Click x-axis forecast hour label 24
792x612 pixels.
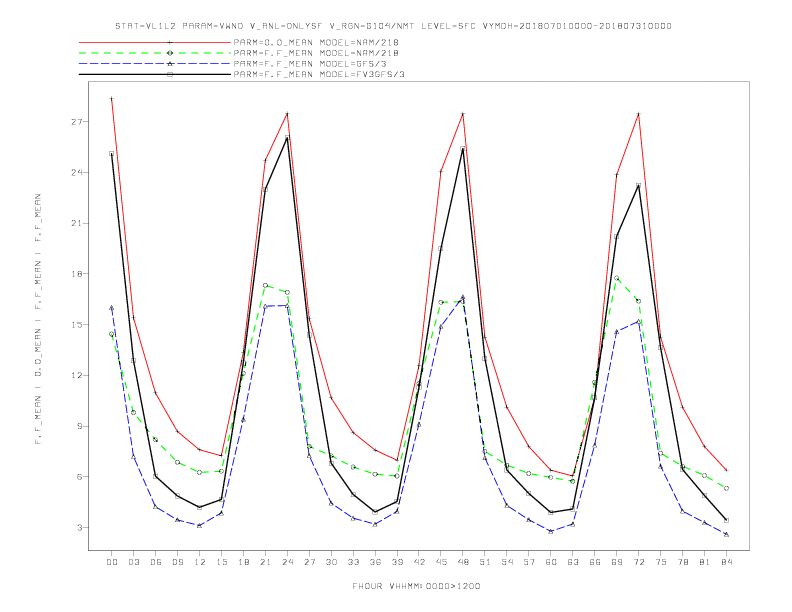tap(287, 562)
